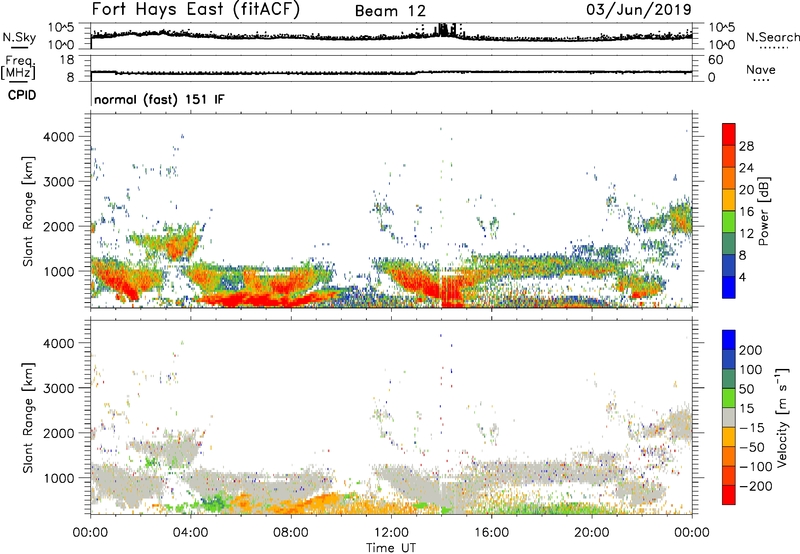Click the "2000" tick in the power panel
This screenshot has width=800, height=554.
[58, 226]
